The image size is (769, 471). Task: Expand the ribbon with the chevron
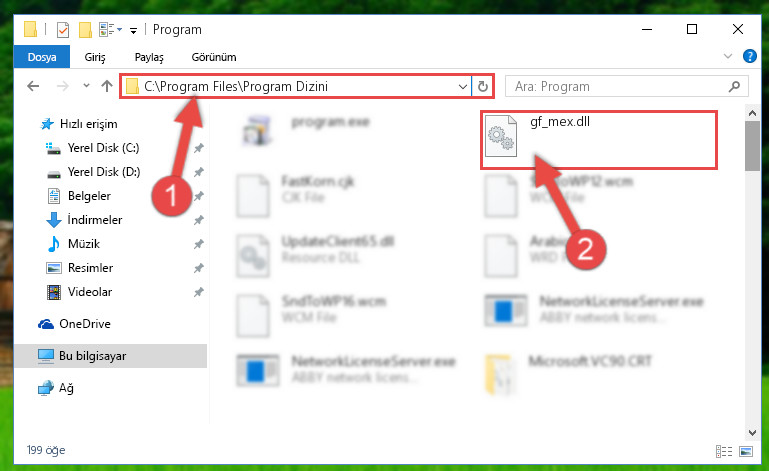(728, 56)
